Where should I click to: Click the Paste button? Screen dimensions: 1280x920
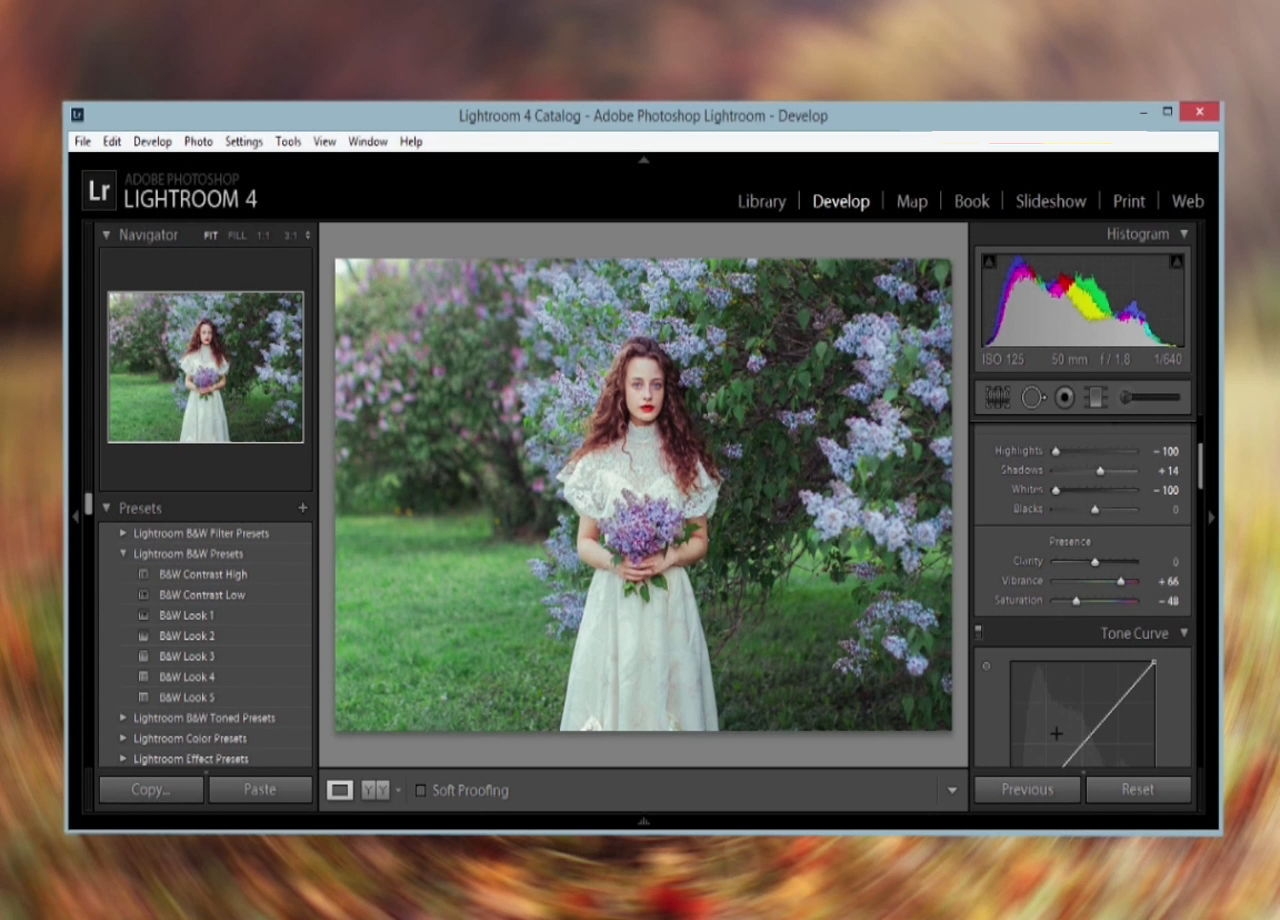(260, 789)
